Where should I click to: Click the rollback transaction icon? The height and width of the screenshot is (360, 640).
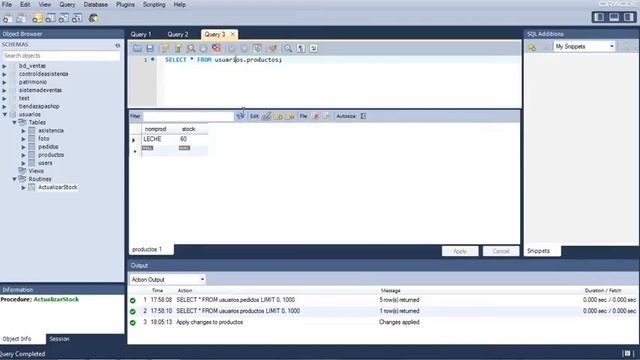[244, 49]
